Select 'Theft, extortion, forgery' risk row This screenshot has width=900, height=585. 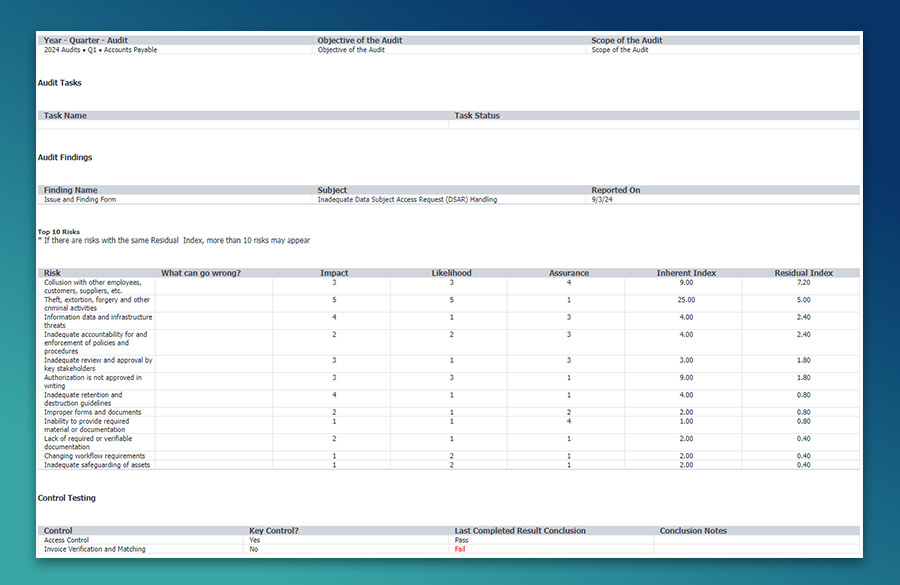(448, 304)
